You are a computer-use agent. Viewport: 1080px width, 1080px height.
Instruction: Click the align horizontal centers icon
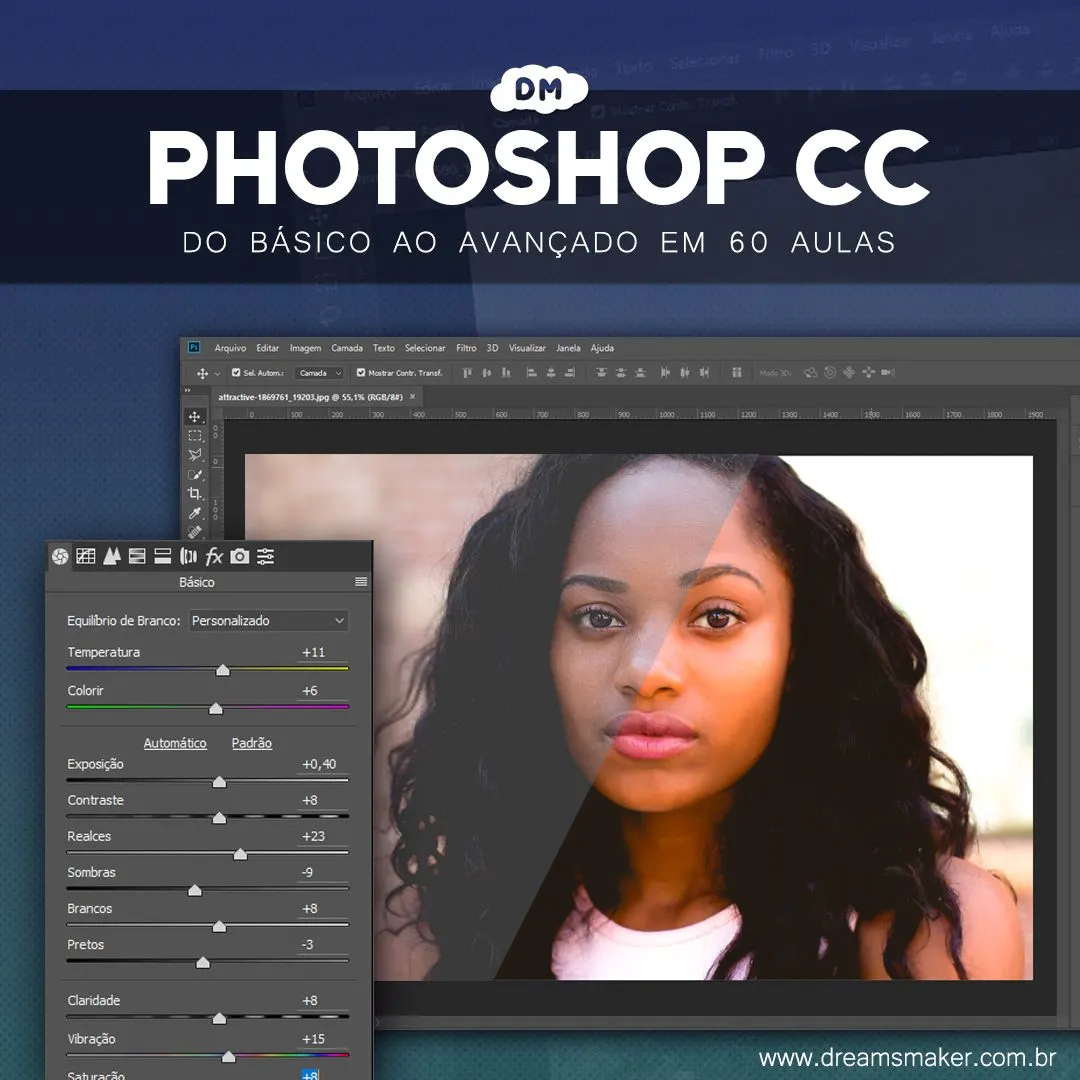click(550, 373)
